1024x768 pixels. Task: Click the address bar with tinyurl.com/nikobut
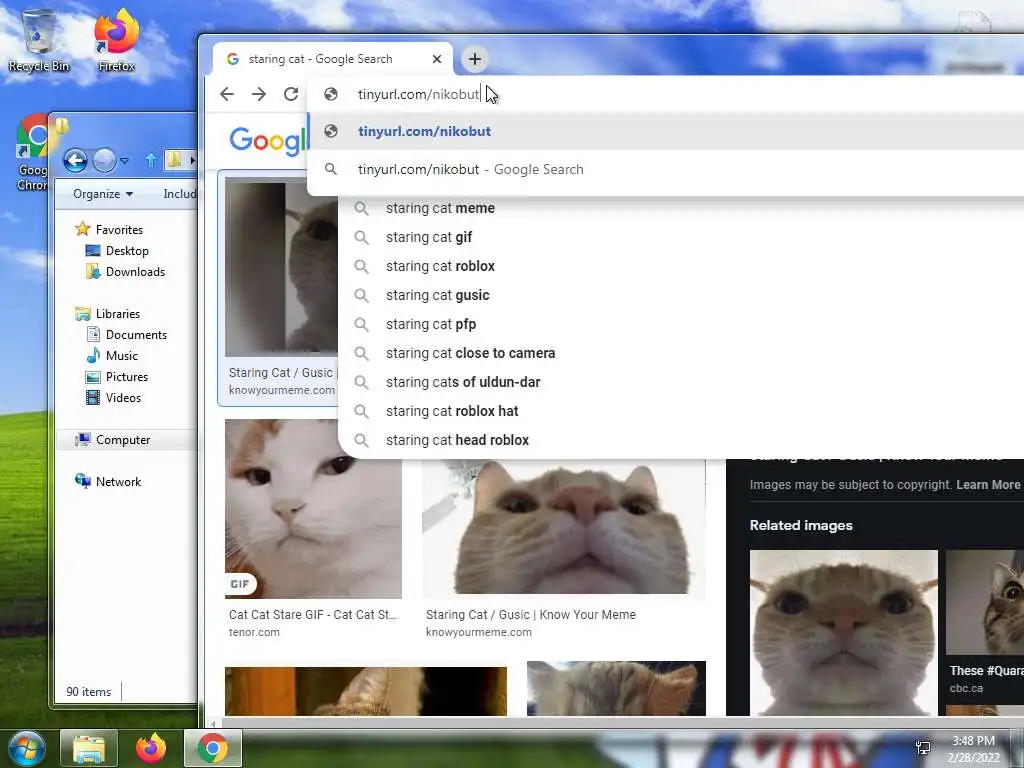(x=666, y=94)
